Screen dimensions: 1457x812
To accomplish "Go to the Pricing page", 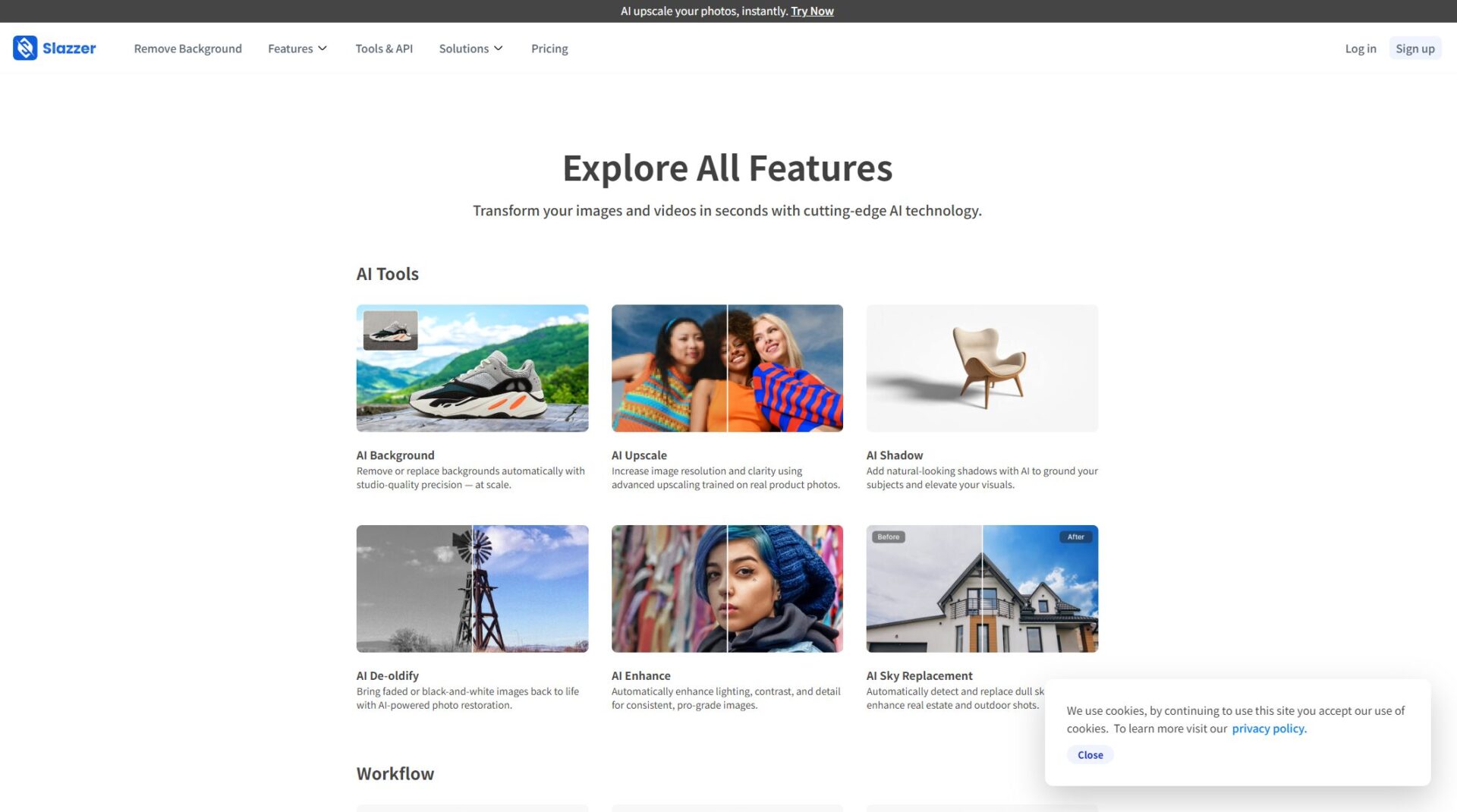I will pyautogui.click(x=549, y=49).
